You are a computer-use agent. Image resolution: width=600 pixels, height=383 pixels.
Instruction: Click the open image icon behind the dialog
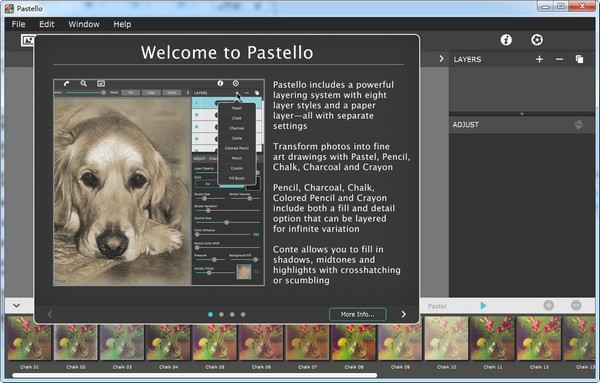(x=27, y=40)
